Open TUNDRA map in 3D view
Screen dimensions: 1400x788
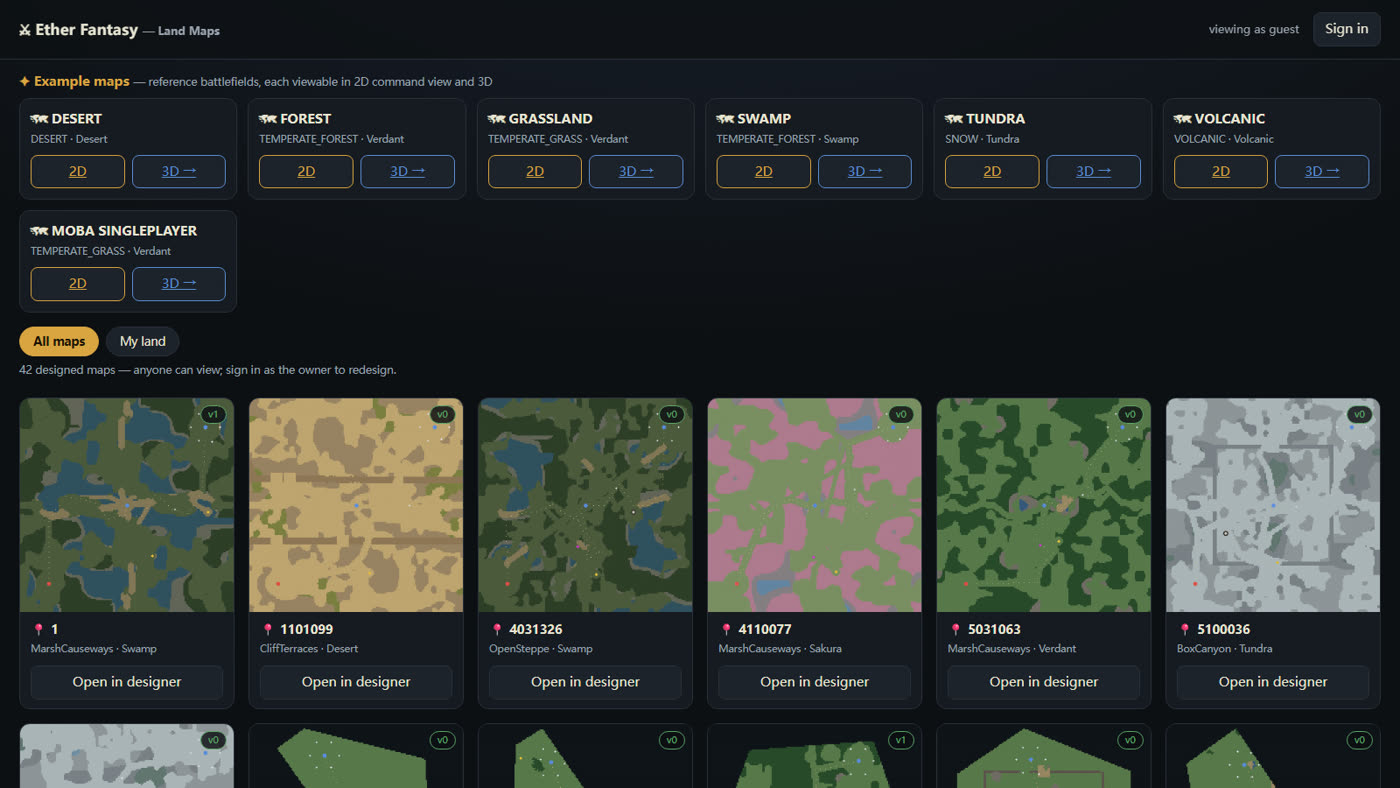click(1094, 171)
